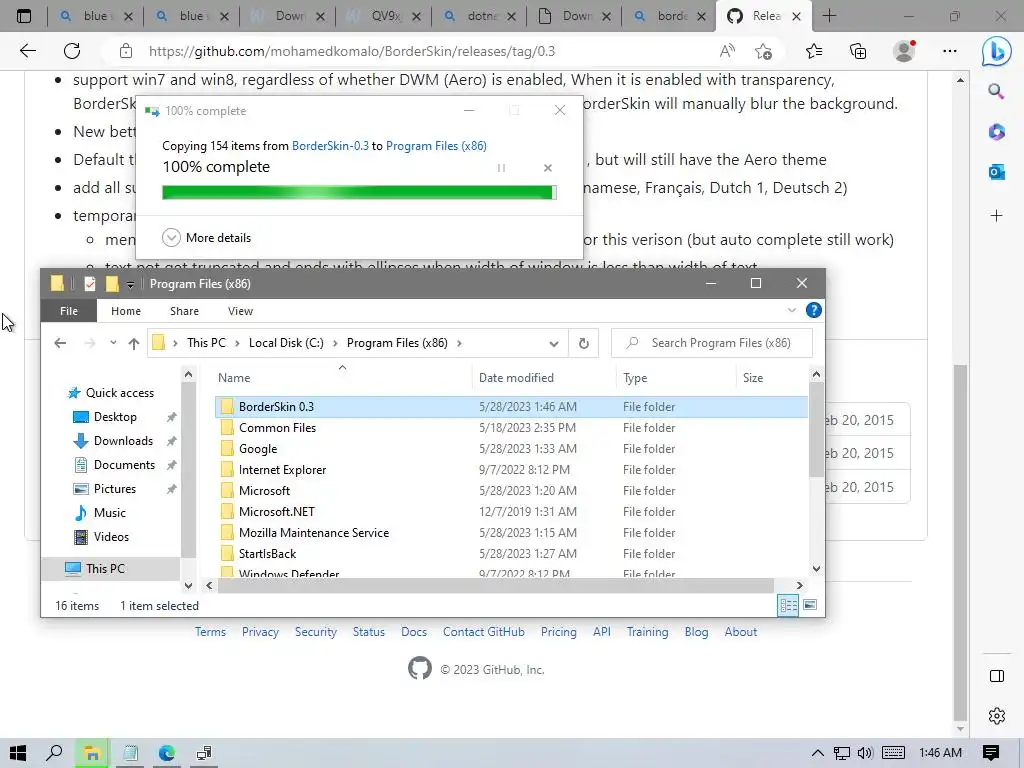The image size is (1024, 768).
Task: Open the View ribbon tab
Action: (x=240, y=311)
